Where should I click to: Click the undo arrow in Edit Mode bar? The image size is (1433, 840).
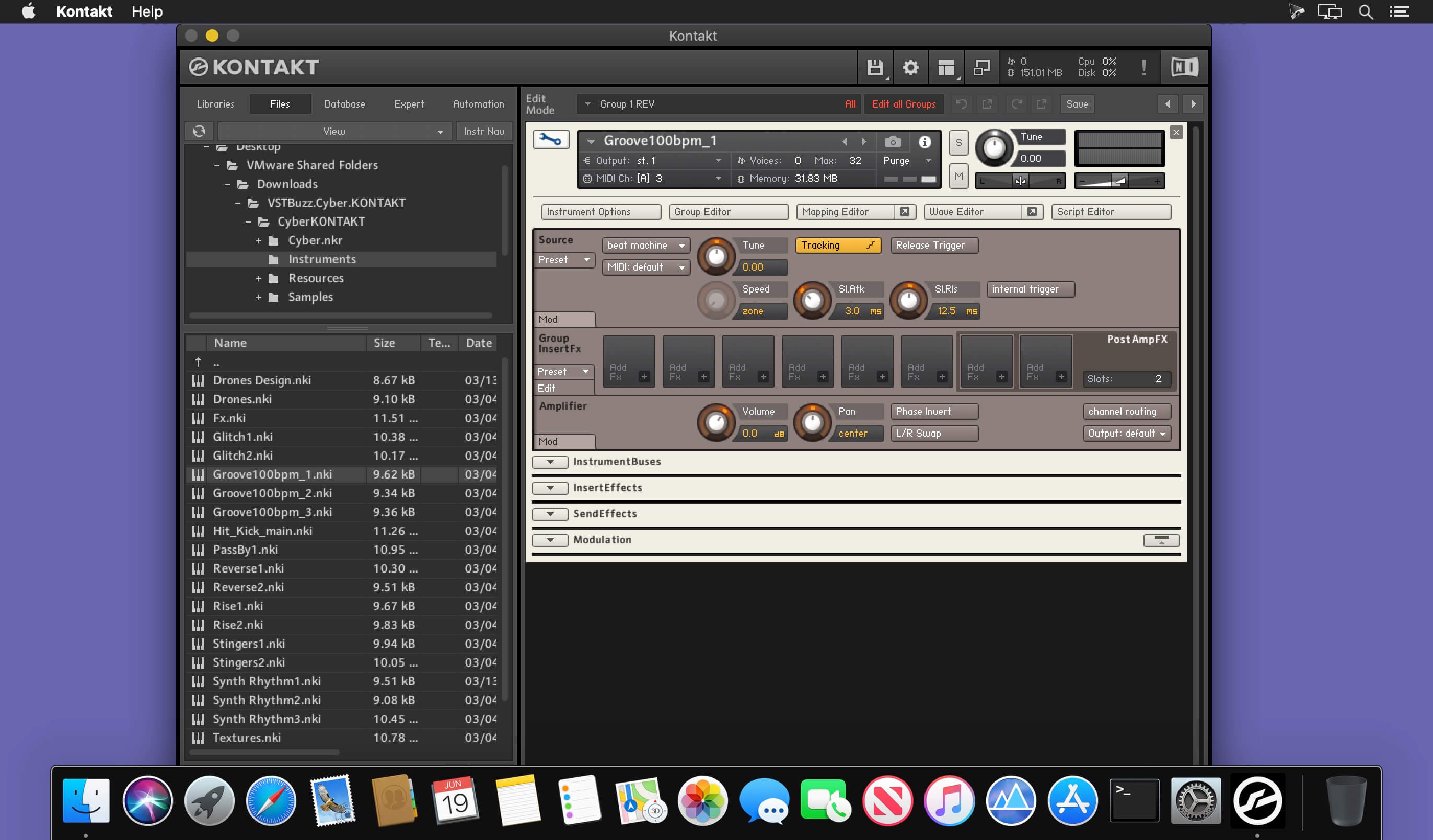click(x=961, y=104)
